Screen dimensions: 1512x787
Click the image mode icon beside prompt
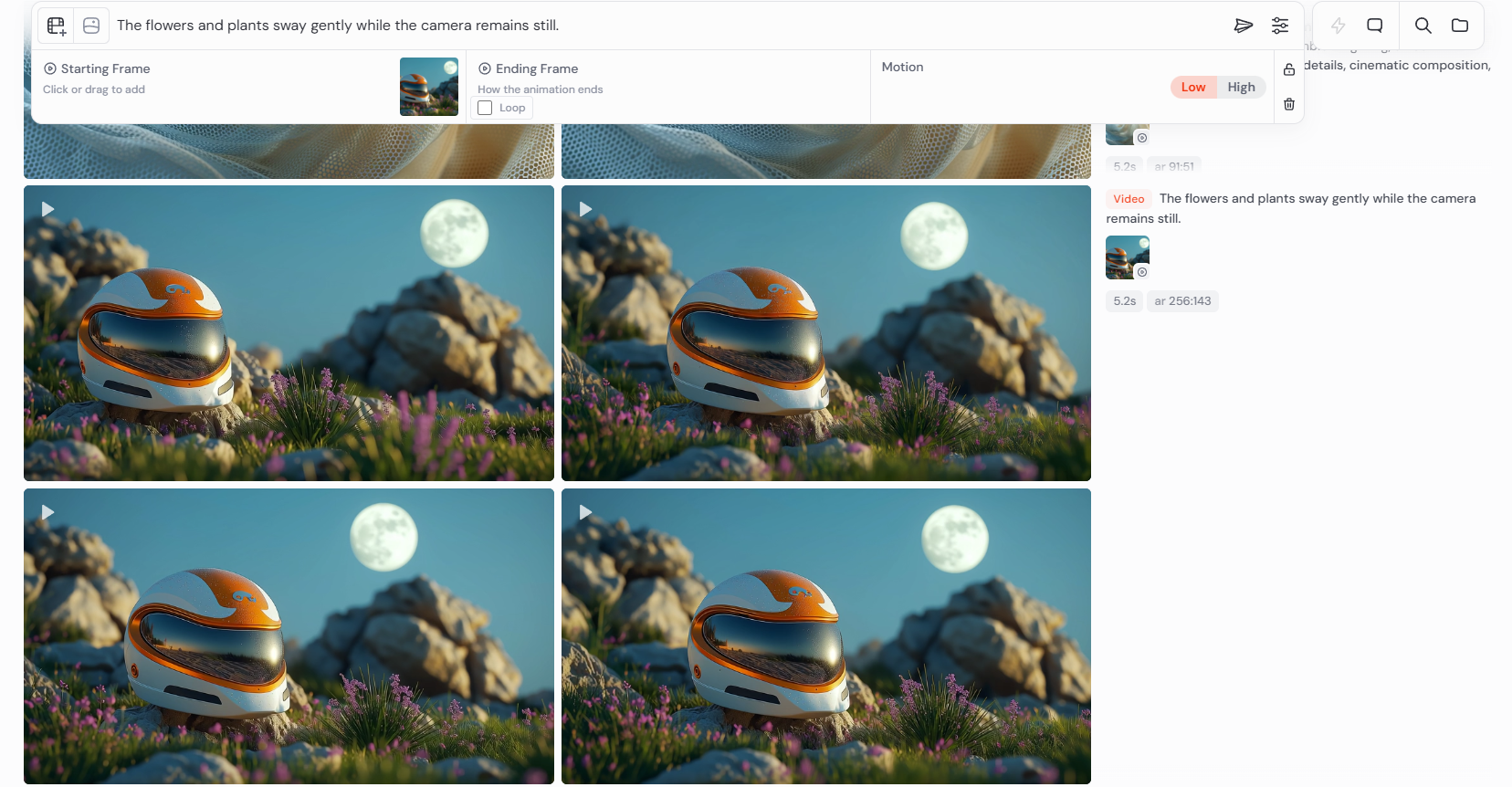click(x=91, y=26)
